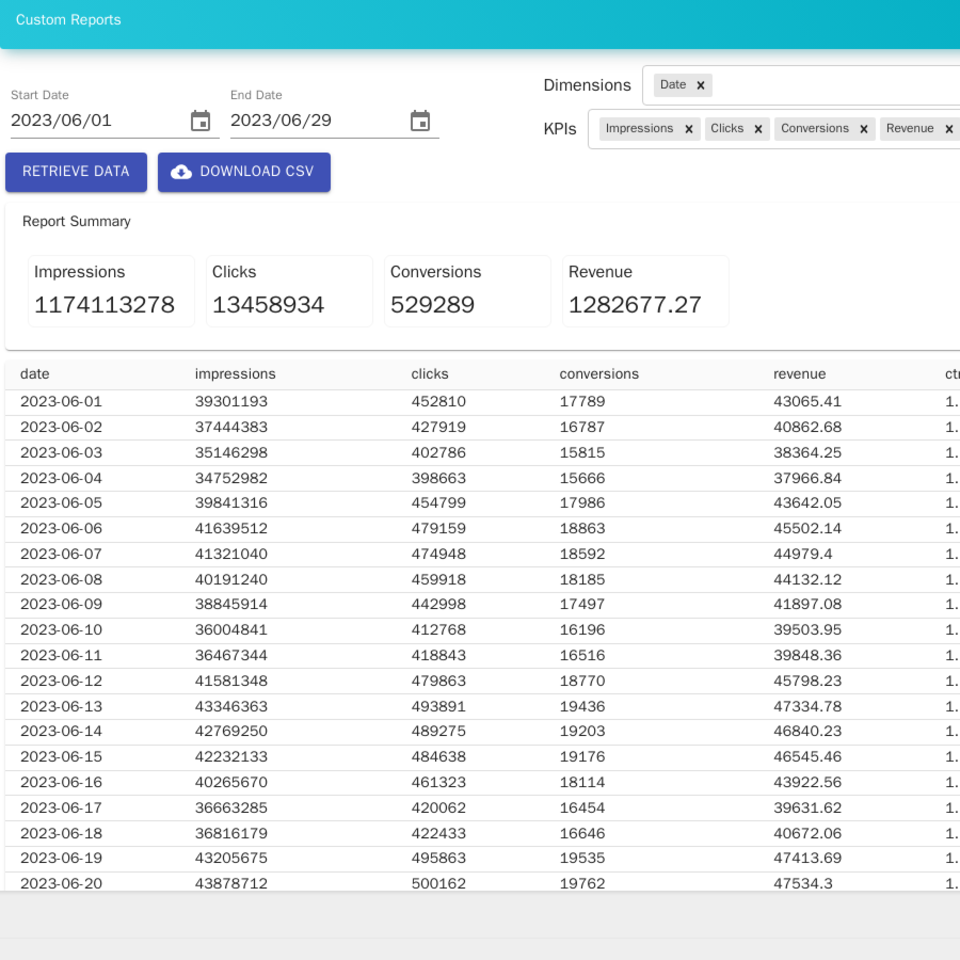
Task: Click revenue value 41897.08
Action: click(808, 604)
